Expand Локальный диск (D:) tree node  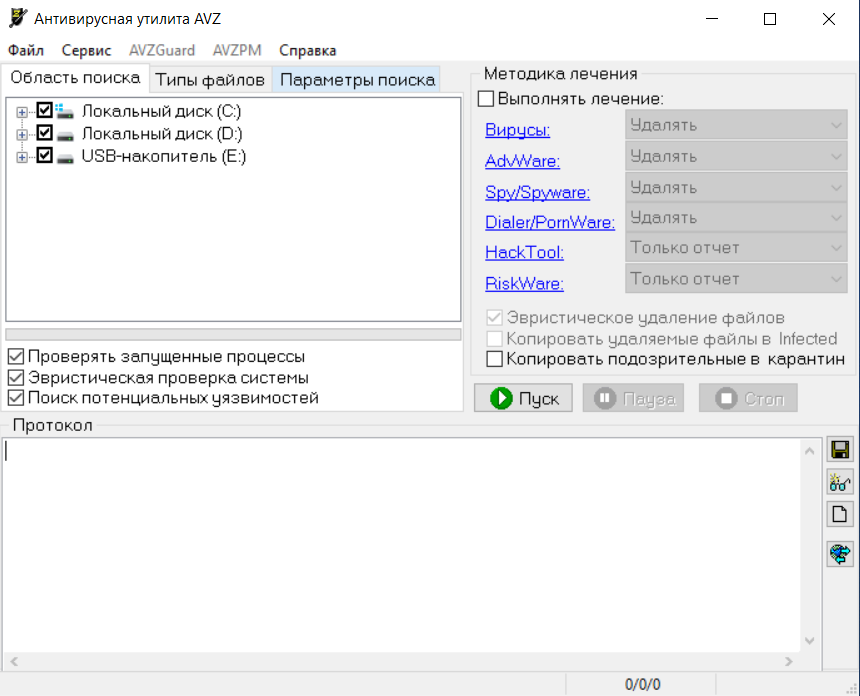point(21,135)
